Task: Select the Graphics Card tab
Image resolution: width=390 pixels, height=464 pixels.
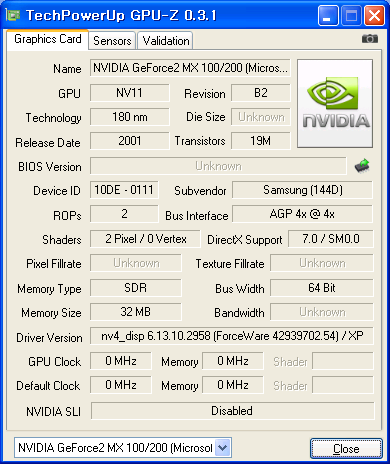Action: pos(48,39)
